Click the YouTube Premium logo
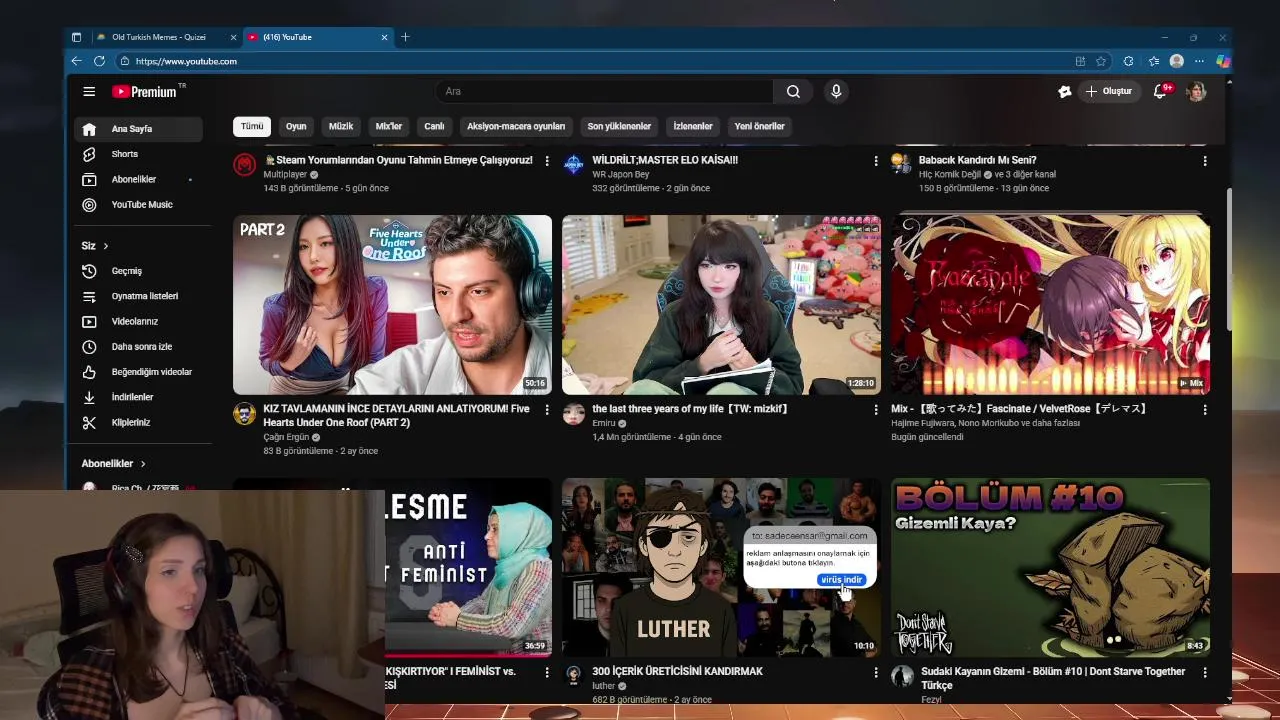Image resolution: width=1280 pixels, height=720 pixels. 146,91
